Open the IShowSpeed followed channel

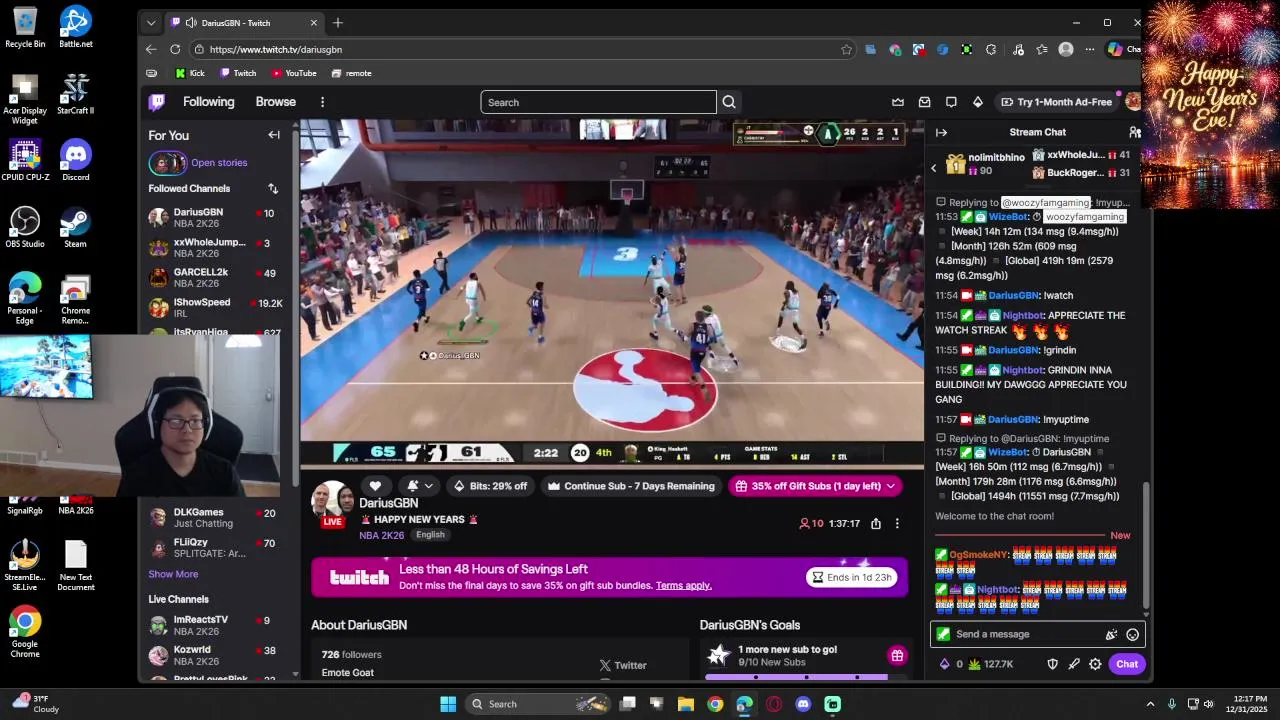214,307
